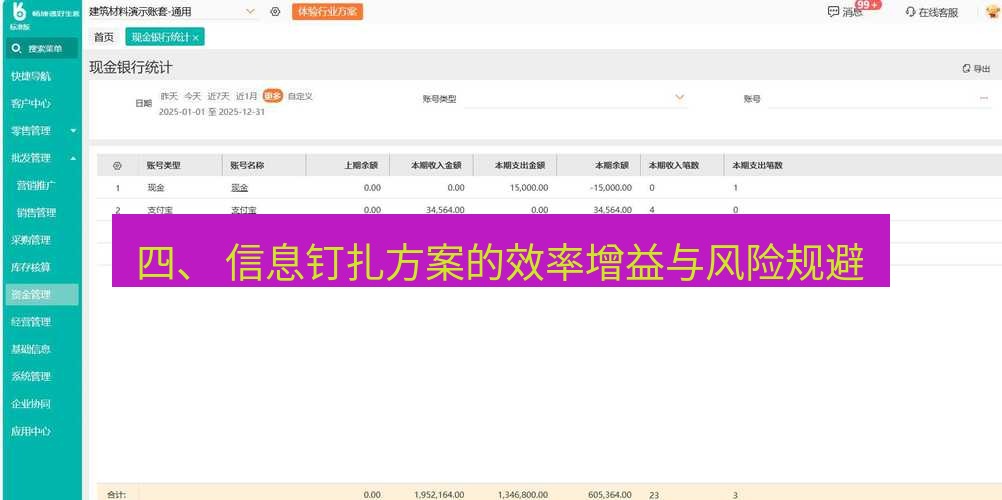Open settings gear next to account selector
Image resolution: width=1002 pixels, height=500 pixels.
point(275,12)
